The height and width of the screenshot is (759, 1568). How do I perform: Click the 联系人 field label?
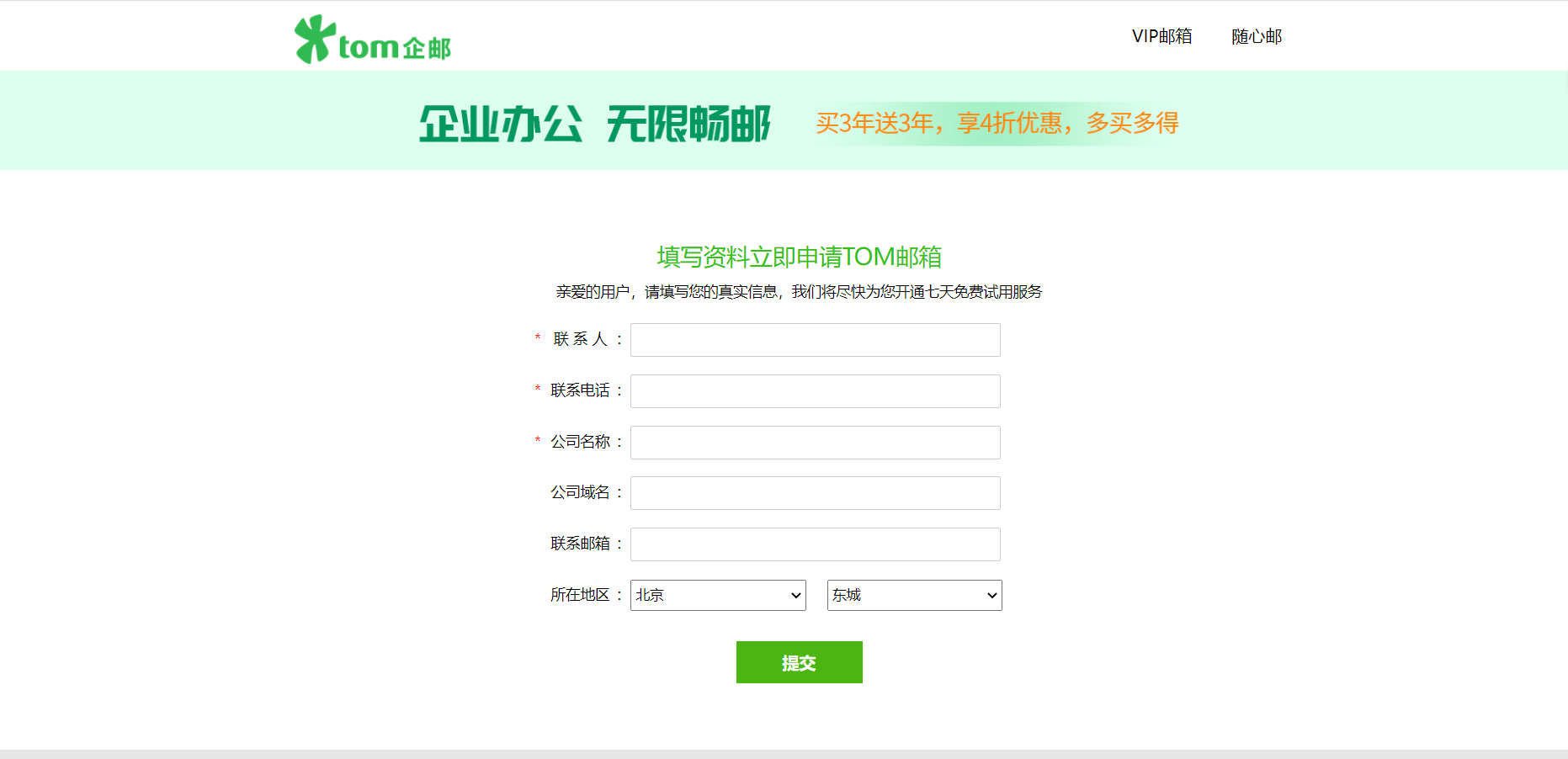[x=581, y=339]
